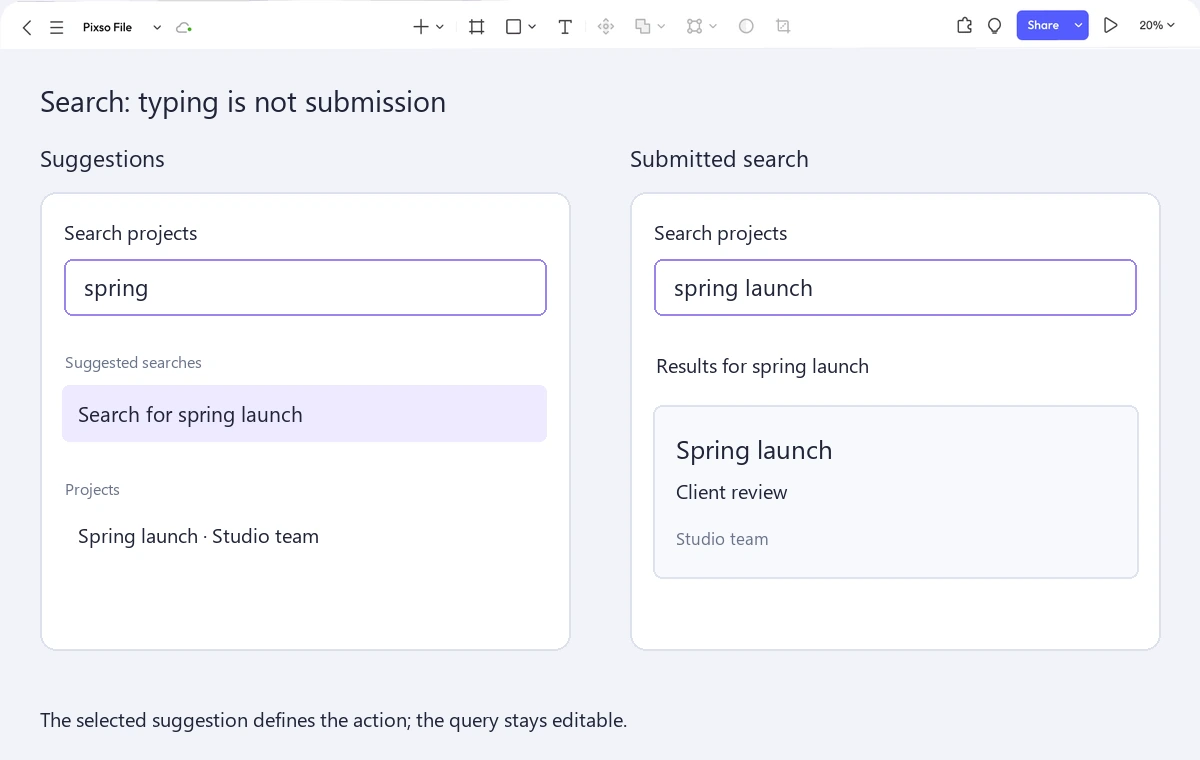Expand the shape tools dropdown arrow

coord(532,27)
